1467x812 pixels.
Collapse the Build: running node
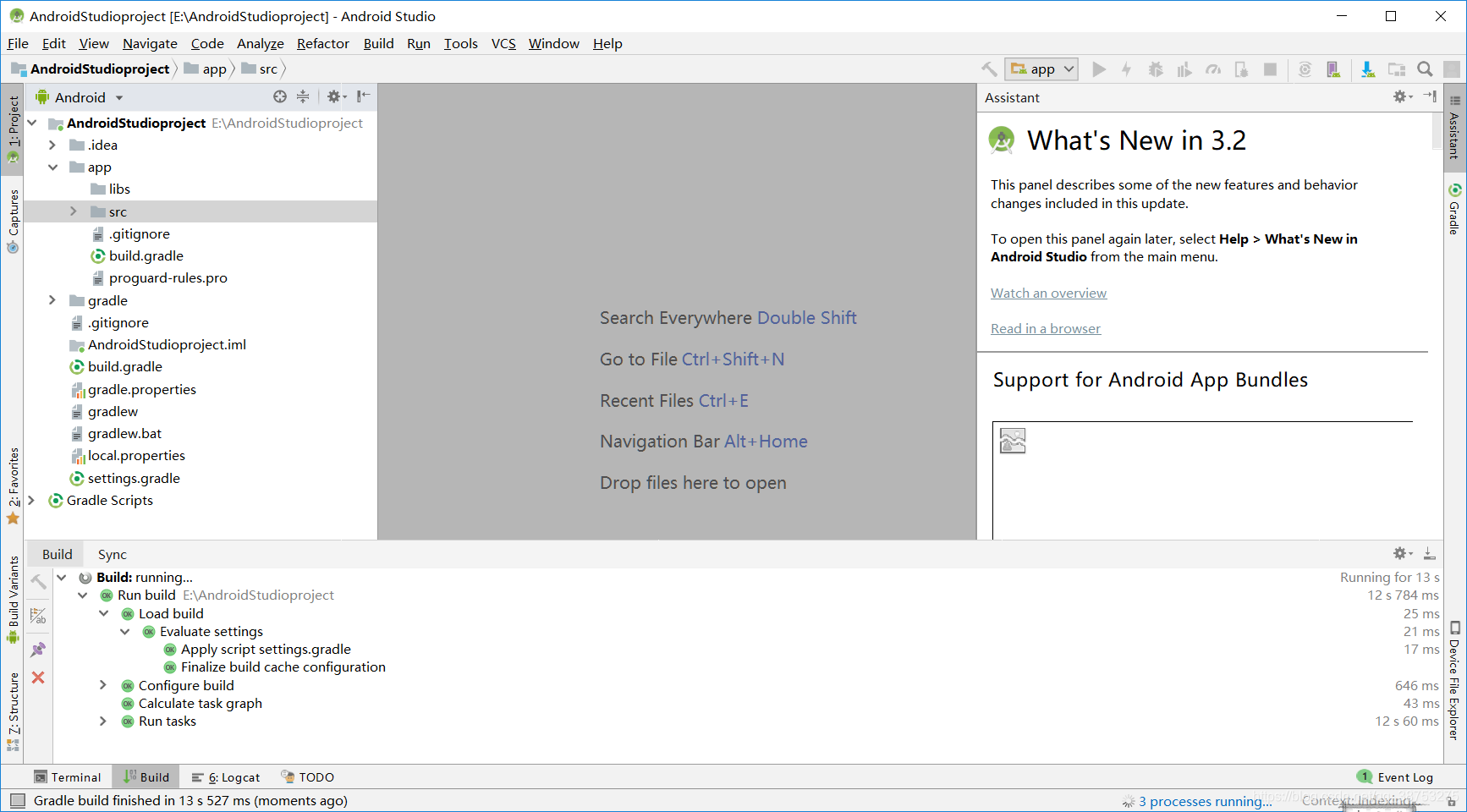[62, 578]
